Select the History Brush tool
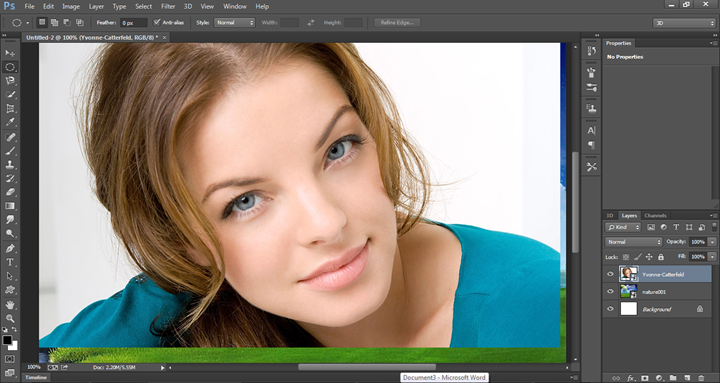Viewport: 720px width, 383px height. click(x=10, y=178)
